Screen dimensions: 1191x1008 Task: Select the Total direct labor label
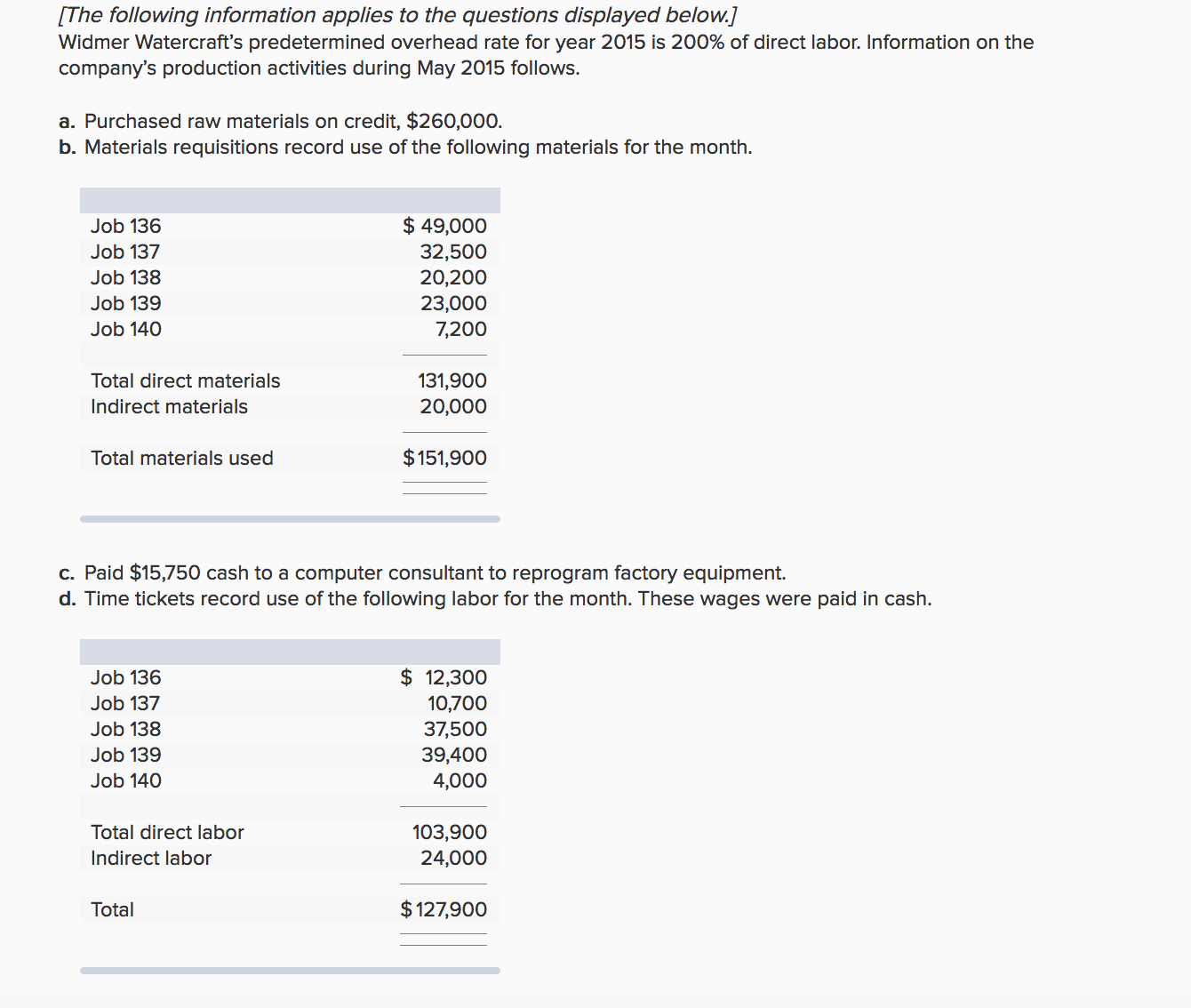(x=167, y=832)
